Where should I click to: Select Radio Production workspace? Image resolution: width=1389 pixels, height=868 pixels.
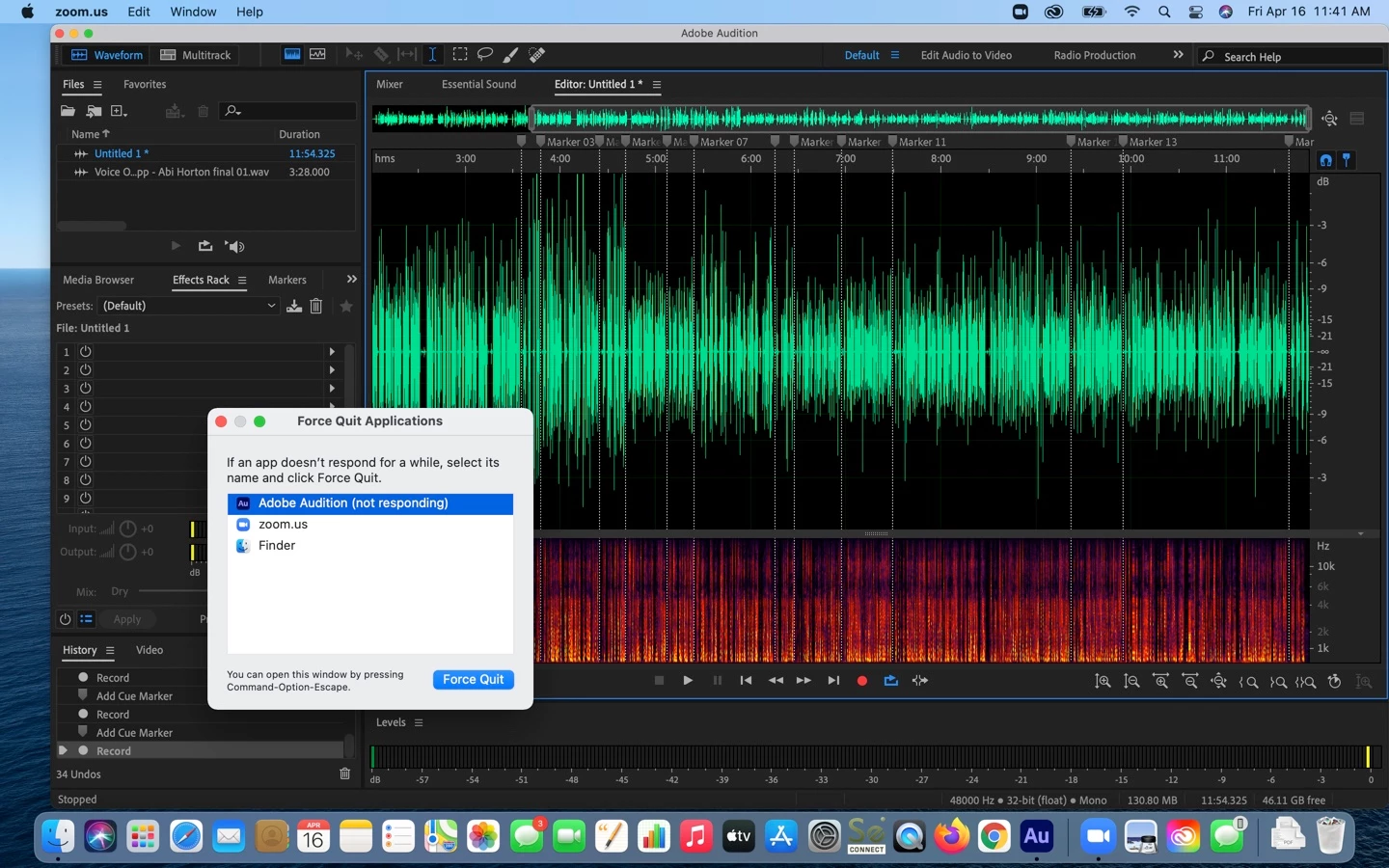(1095, 55)
